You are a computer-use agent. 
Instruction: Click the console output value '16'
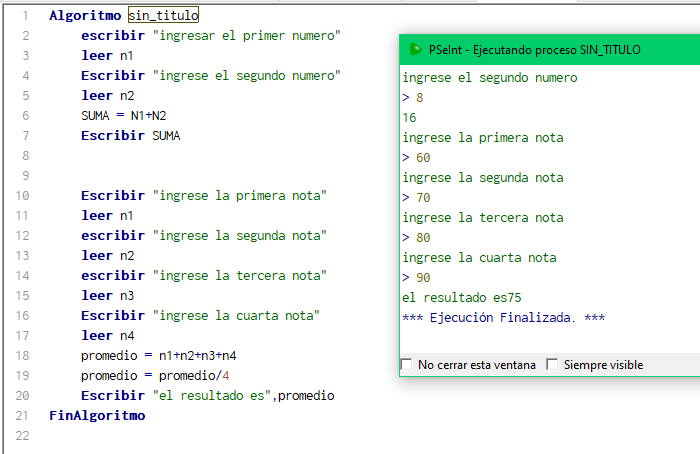[409, 118]
